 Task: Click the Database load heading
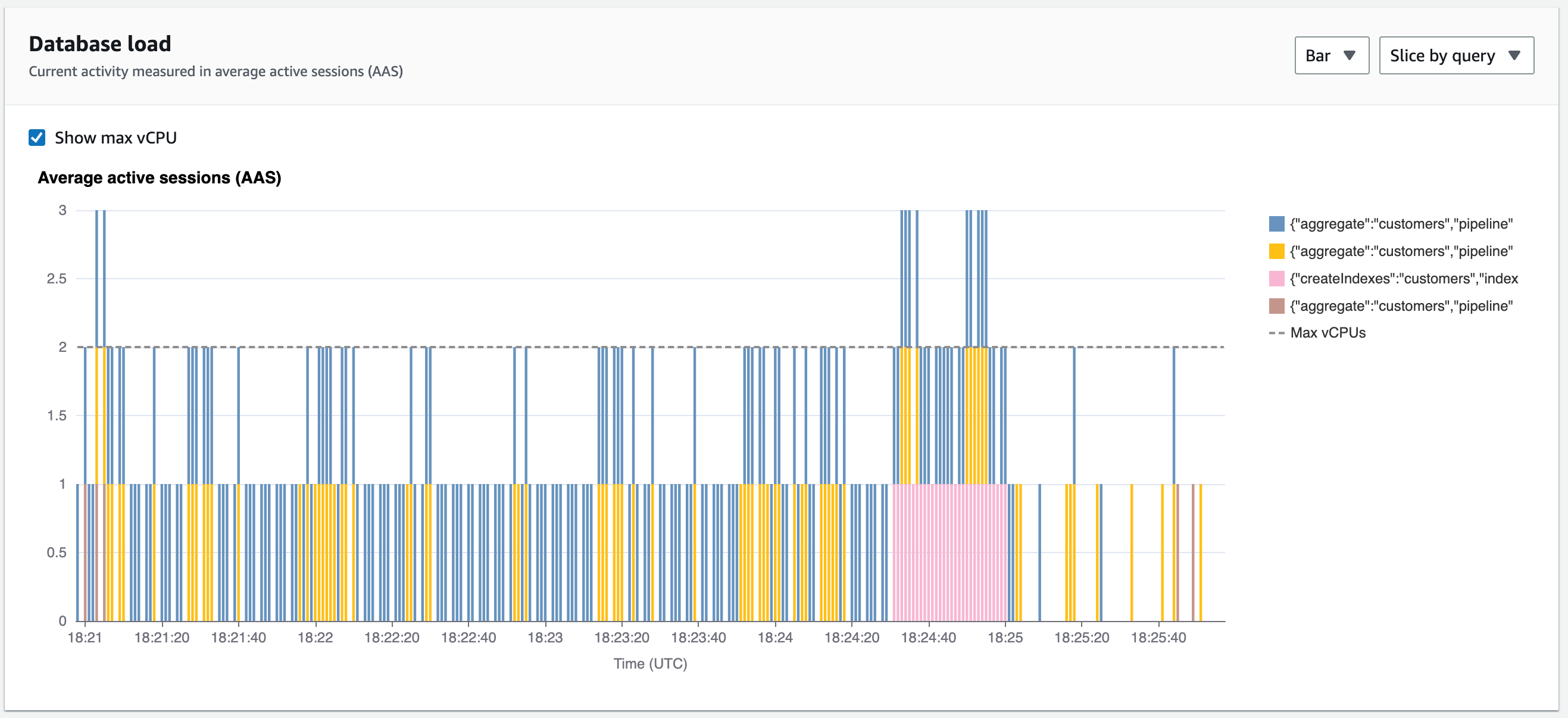point(100,44)
